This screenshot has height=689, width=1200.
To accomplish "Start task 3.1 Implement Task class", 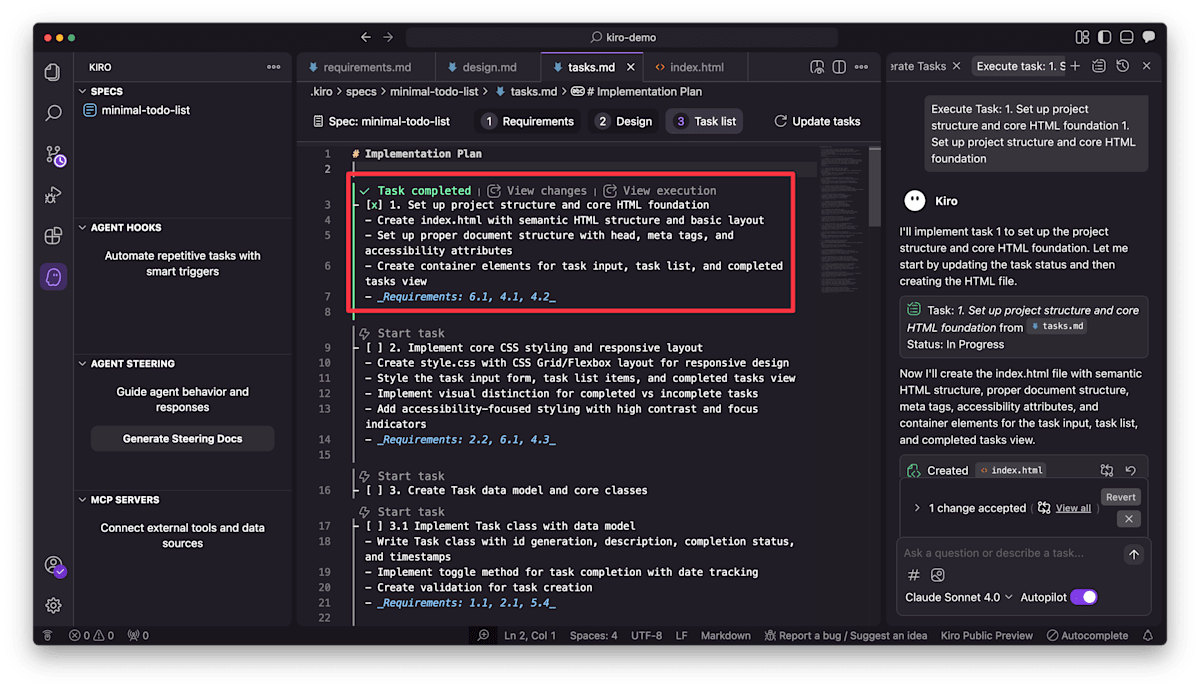I will (x=402, y=511).
